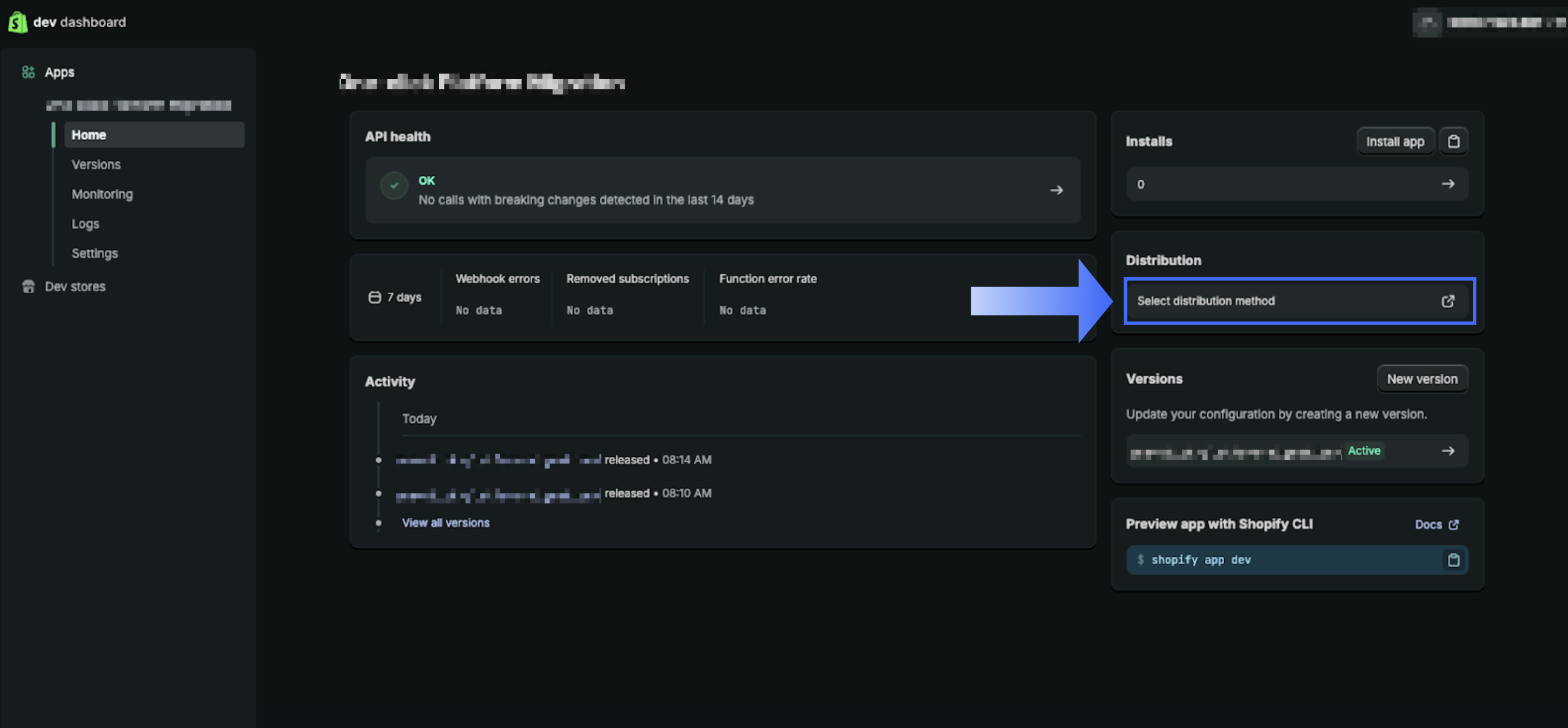
Task: Click the 7 days calendar icon
Action: point(374,297)
